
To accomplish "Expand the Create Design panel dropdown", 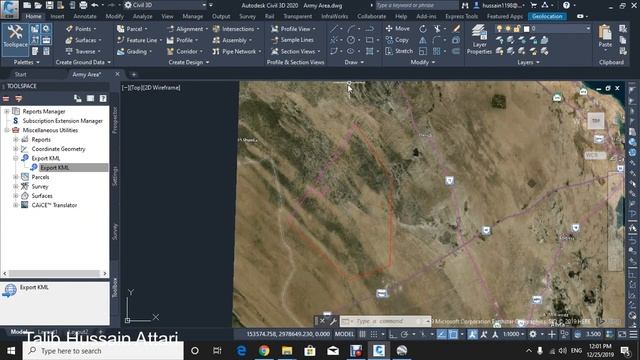I will [189, 62].
